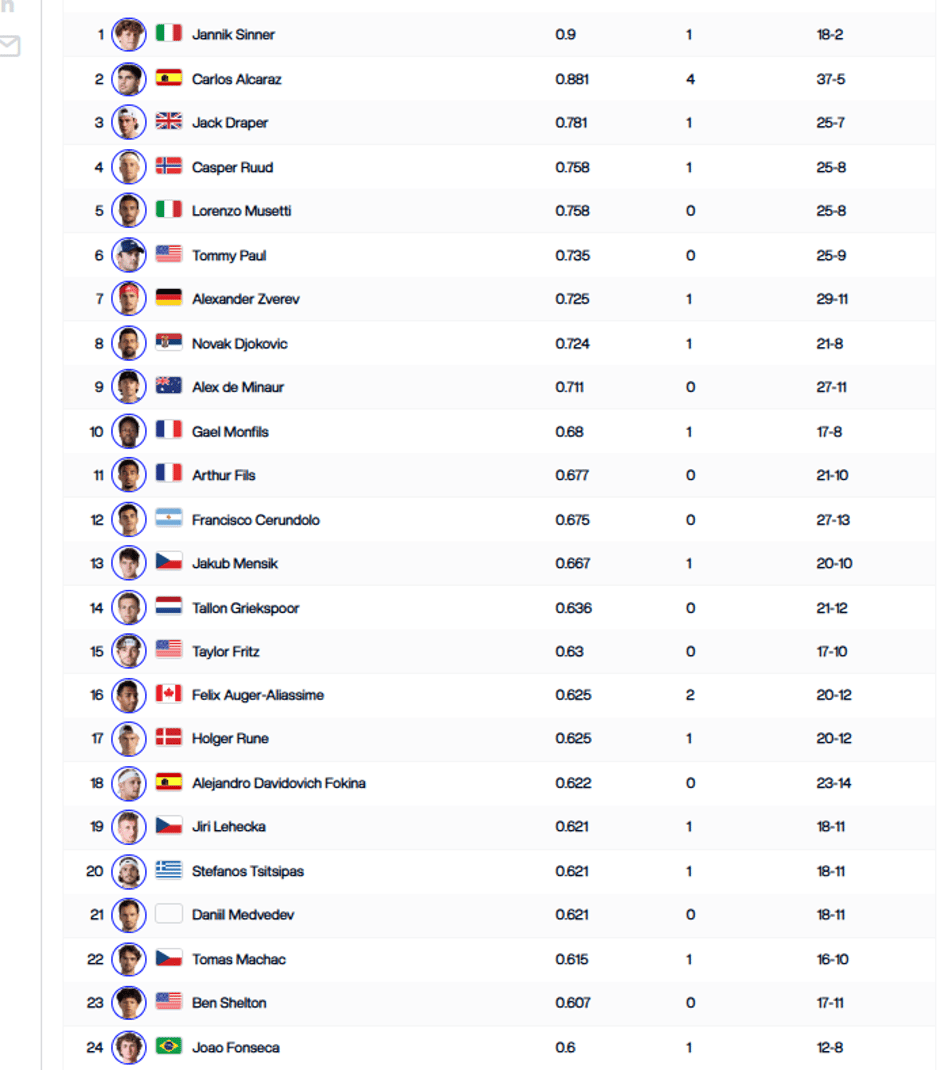Click the British flag beside Jack Draper
Screen dimensions: 950x1070
(169, 122)
